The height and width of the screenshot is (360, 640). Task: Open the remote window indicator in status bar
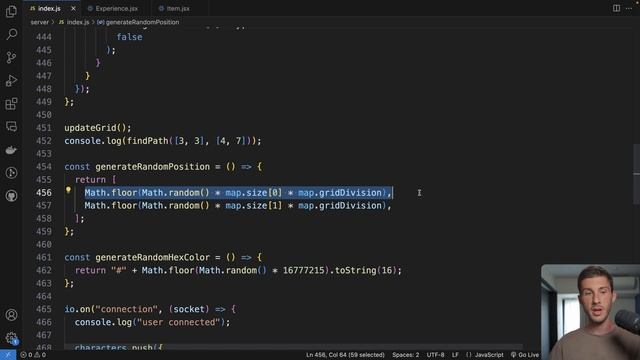tap(8, 355)
